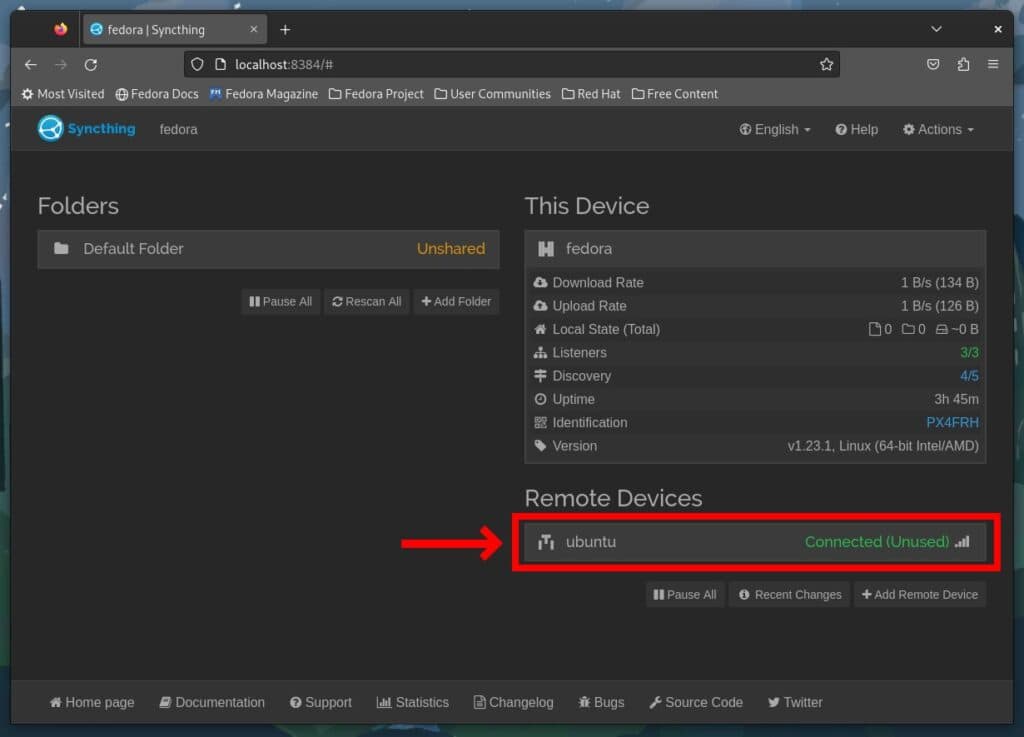The width and height of the screenshot is (1024, 737).
Task: Collapse the fedora device panel header
Action: [755, 249]
